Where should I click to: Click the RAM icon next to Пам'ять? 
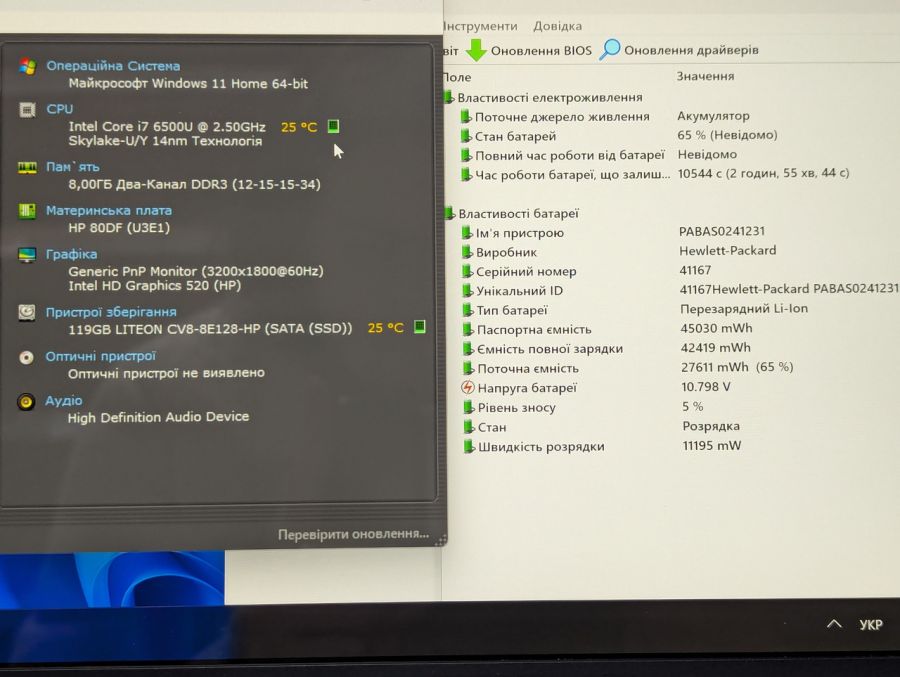tap(27, 167)
